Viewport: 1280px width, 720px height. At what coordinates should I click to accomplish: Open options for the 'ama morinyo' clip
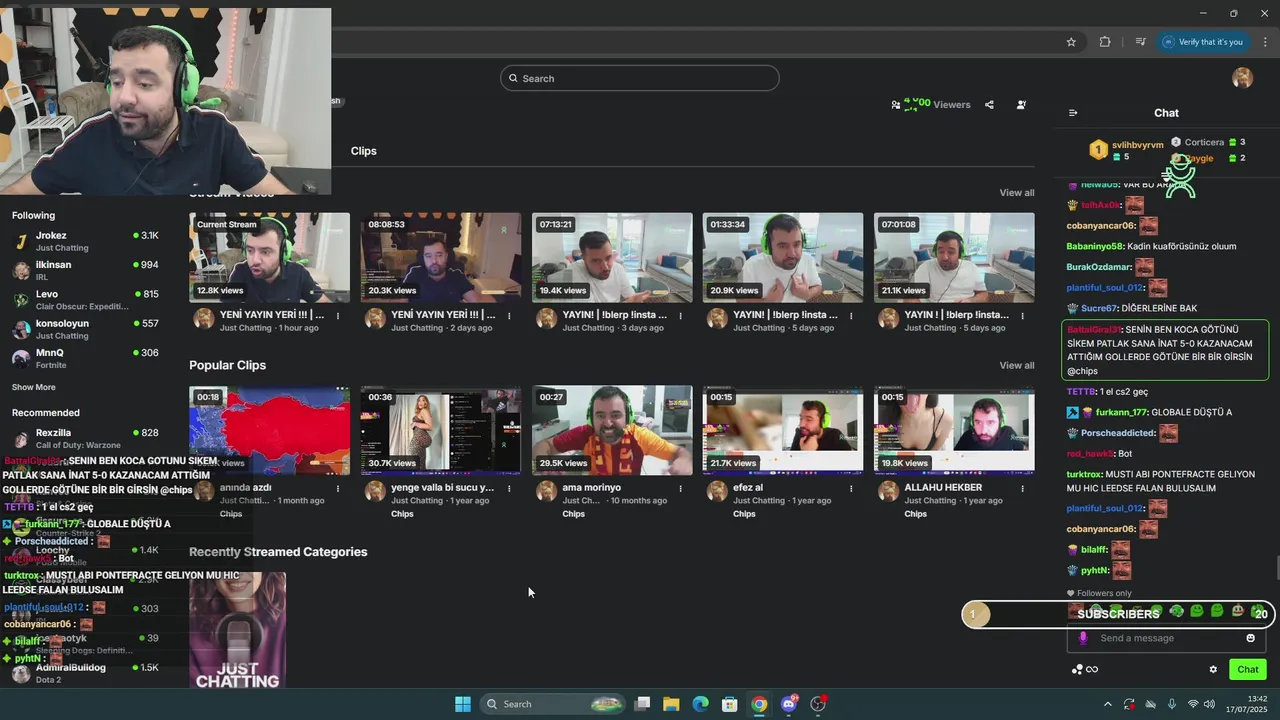680,489
